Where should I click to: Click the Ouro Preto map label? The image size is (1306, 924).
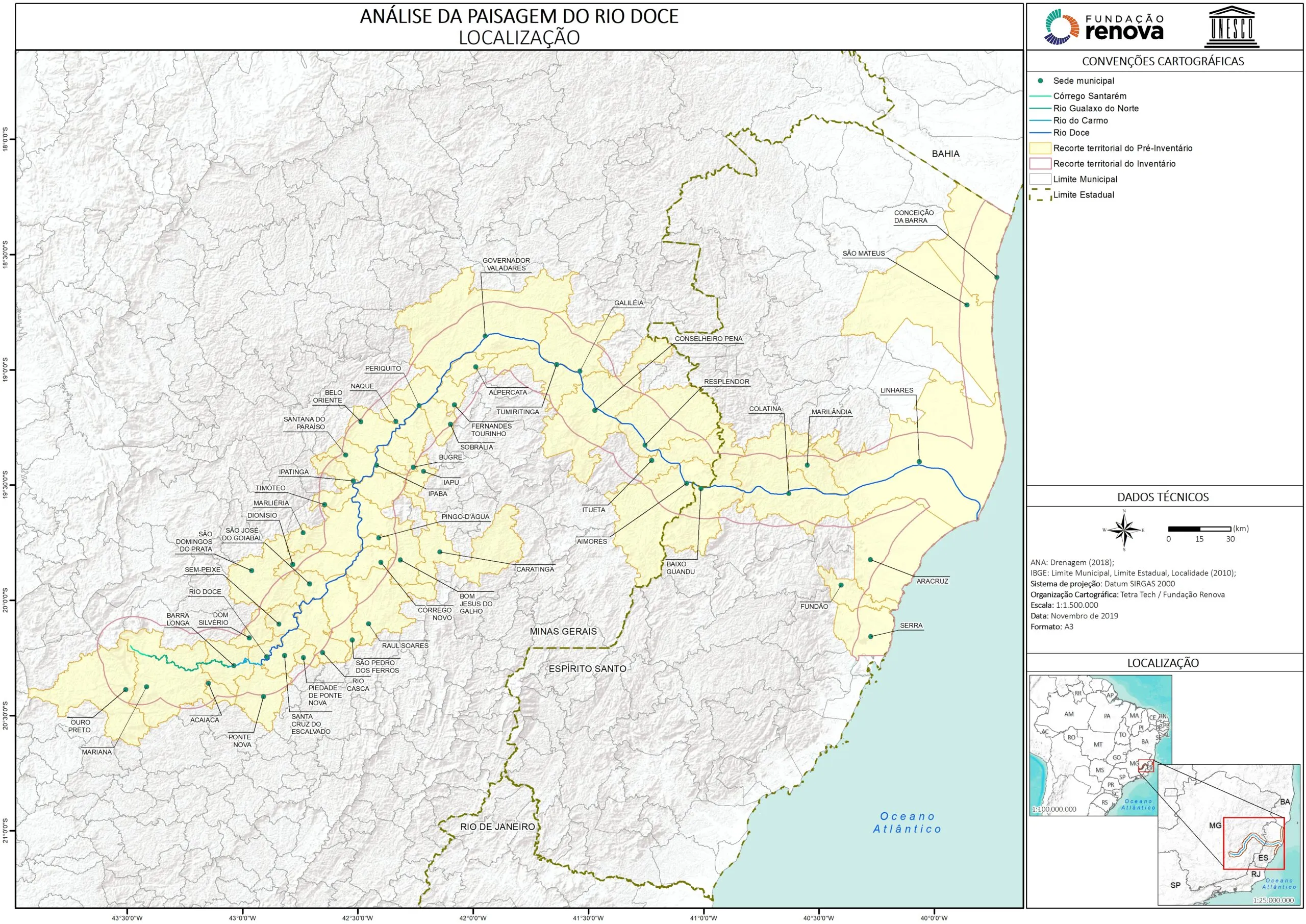coord(80,726)
